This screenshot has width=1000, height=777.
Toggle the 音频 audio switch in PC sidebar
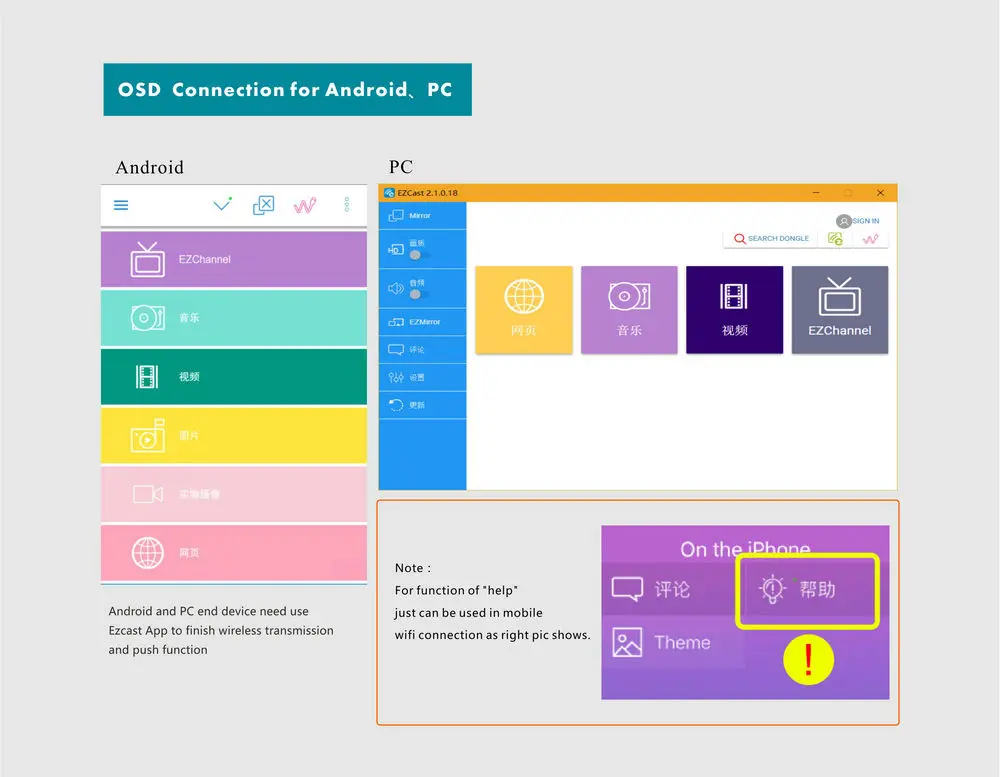click(418, 294)
